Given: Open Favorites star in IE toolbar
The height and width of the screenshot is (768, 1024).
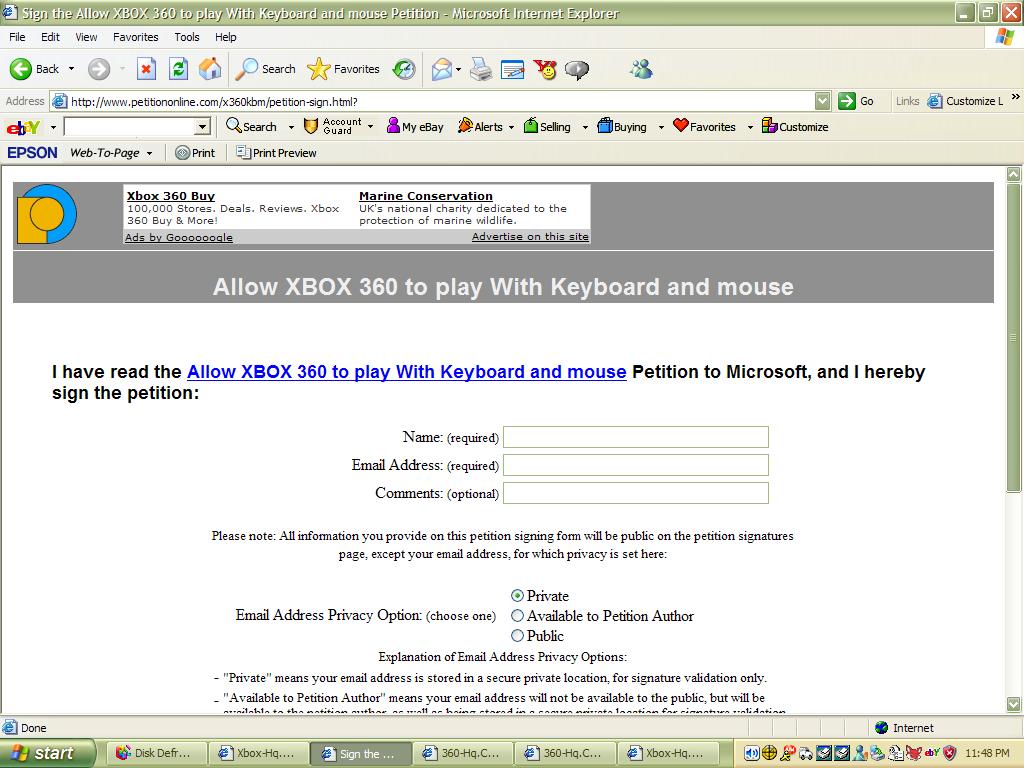Looking at the screenshot, I should (343, 69).
